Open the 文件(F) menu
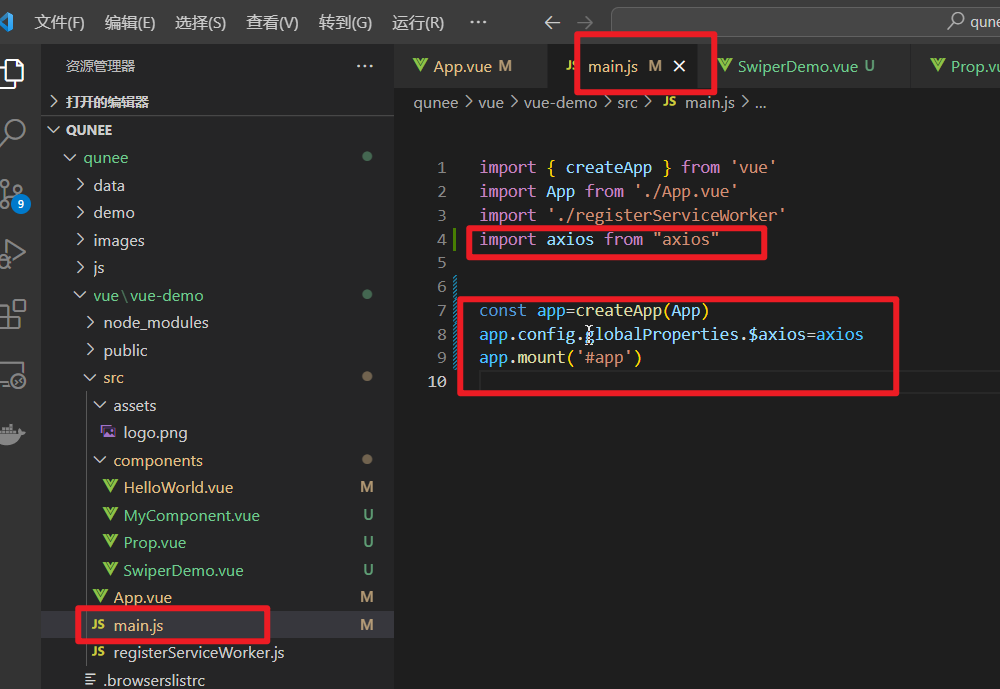Viewport: 1000px width, 689px height. (x=59, y=22)
